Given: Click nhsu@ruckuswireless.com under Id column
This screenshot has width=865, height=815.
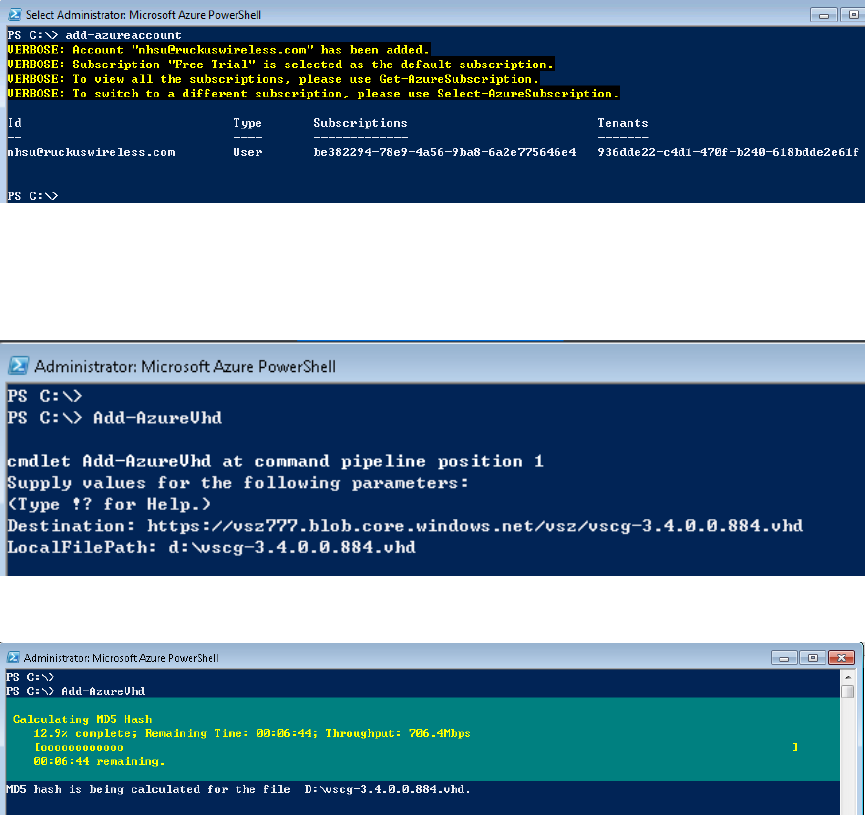Looking at the screenshot, I should coord(91,152).
